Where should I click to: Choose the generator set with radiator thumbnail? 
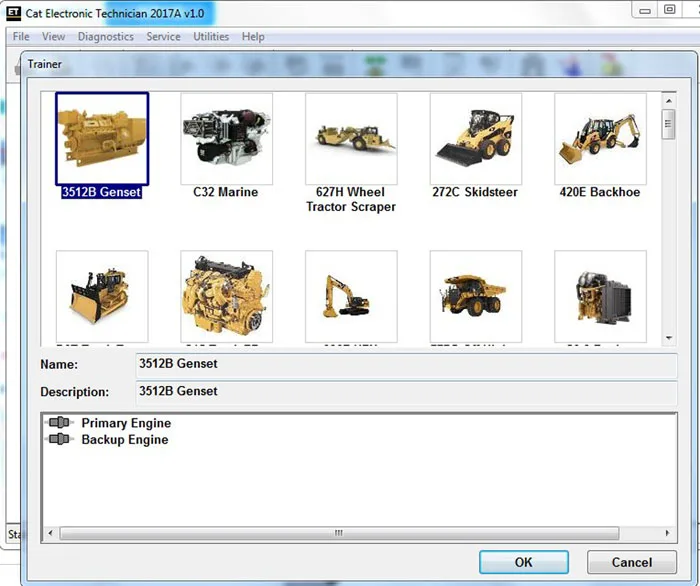coord(600,296)
